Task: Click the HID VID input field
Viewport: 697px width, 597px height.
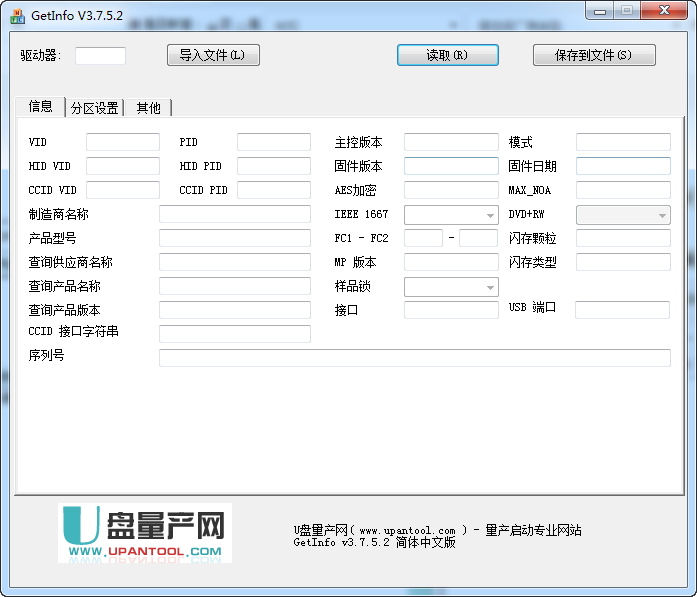Action: [x=123, y=166]
